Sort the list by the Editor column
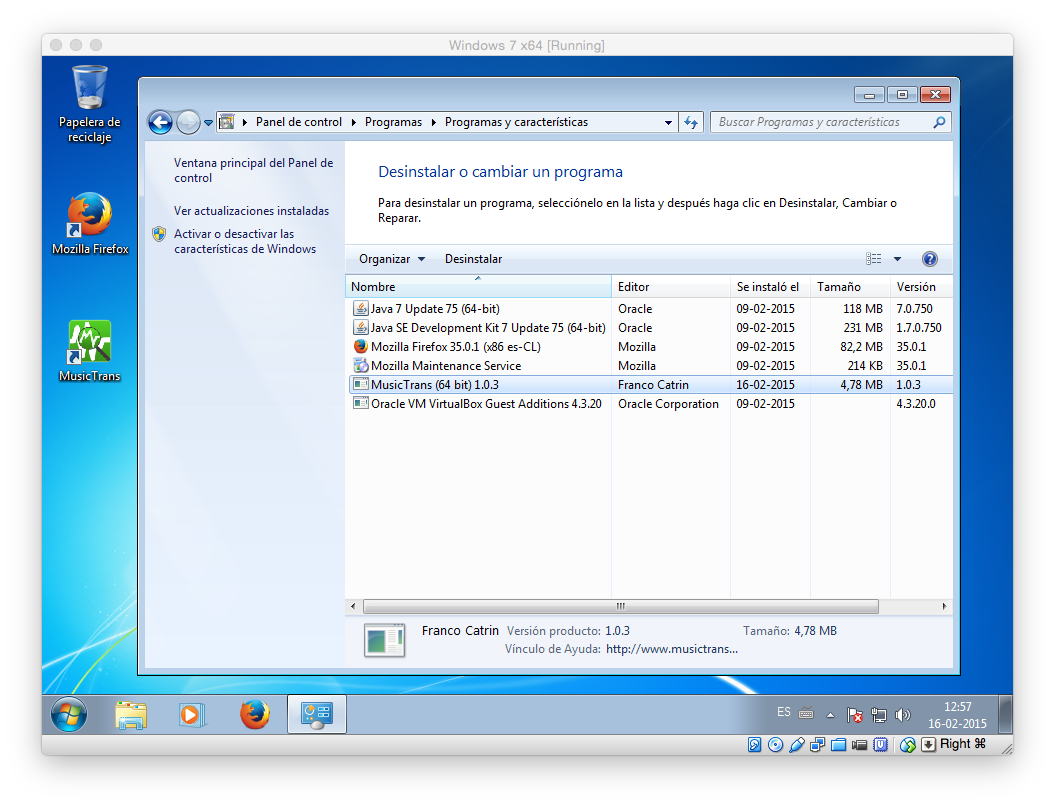The height and width of the screenshot is (805, 1055). (x=671, y=287)
